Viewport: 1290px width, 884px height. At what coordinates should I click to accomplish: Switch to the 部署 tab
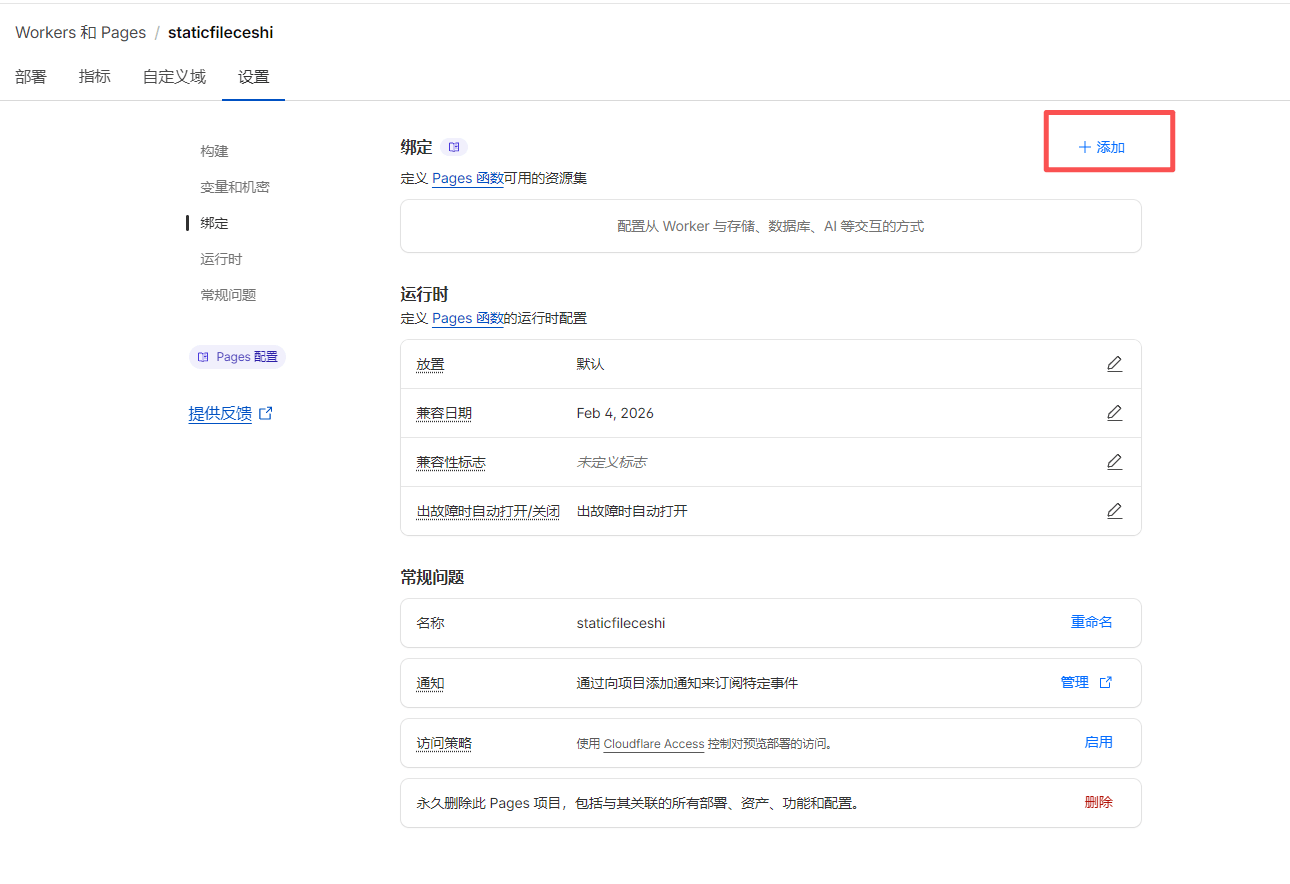click(30, 76)
